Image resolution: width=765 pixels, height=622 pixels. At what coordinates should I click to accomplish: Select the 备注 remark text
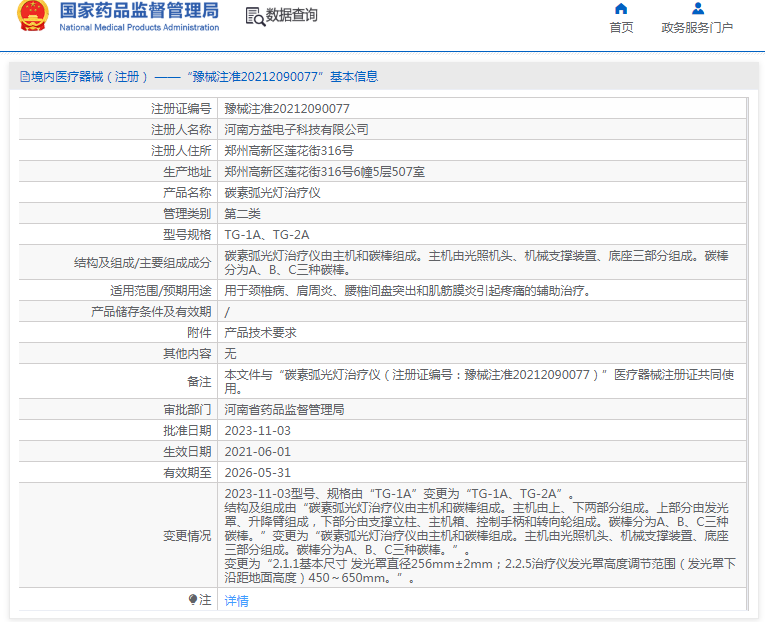pyautogui.click(x=479, y=381)
